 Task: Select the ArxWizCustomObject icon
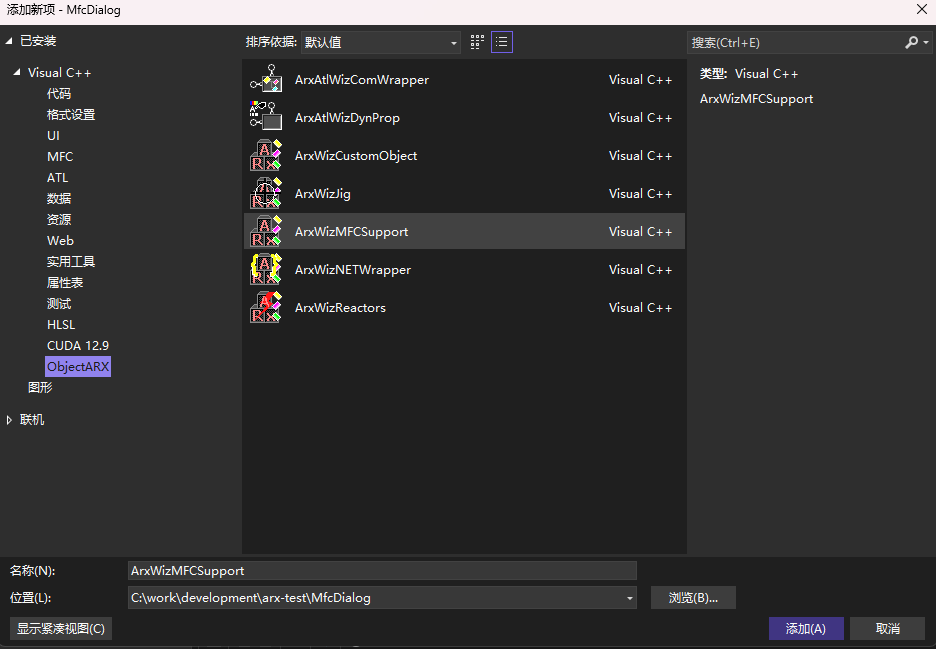click(265, 156)
